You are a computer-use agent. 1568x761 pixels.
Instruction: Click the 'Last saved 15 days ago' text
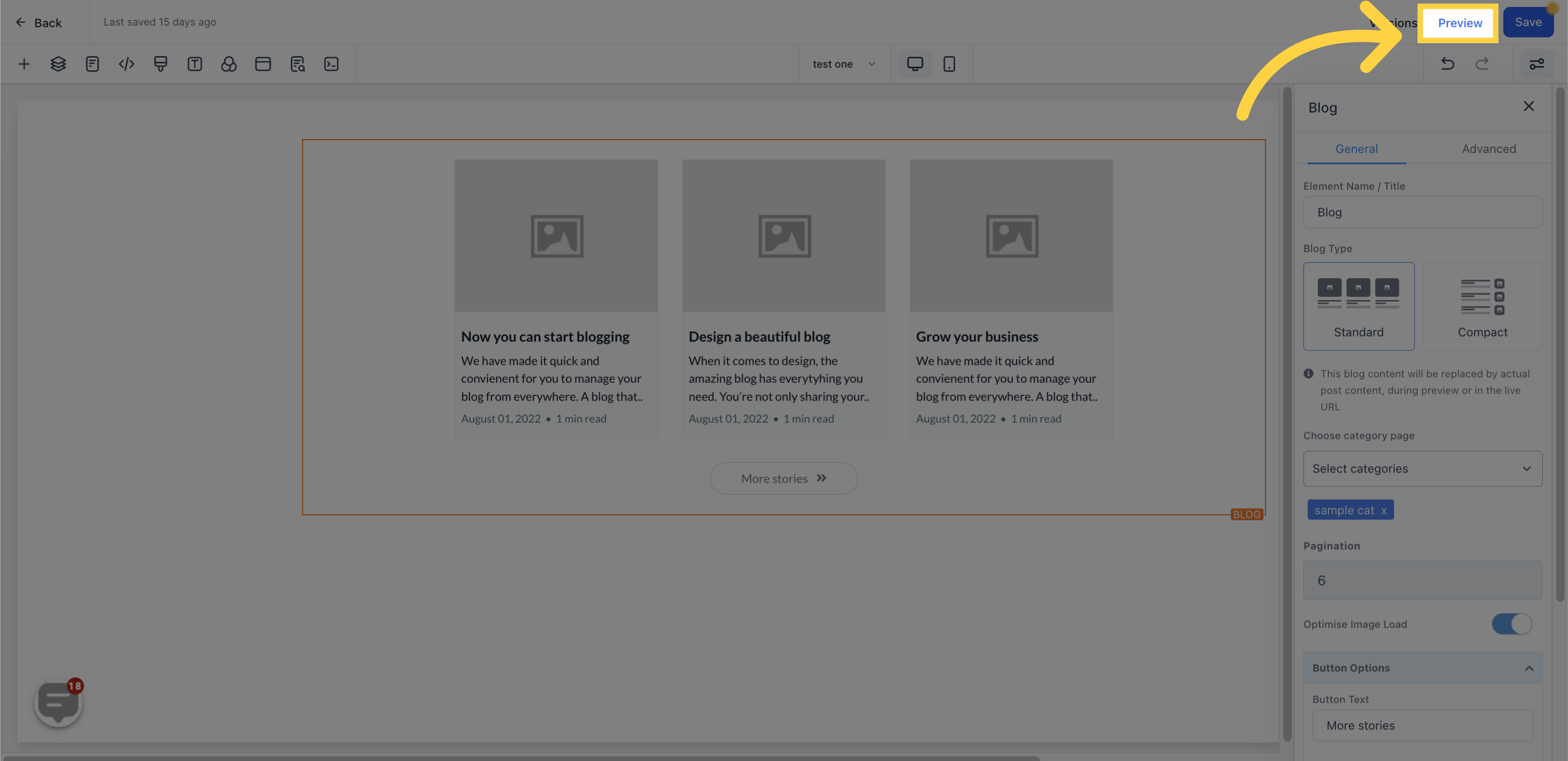point(160,22)
